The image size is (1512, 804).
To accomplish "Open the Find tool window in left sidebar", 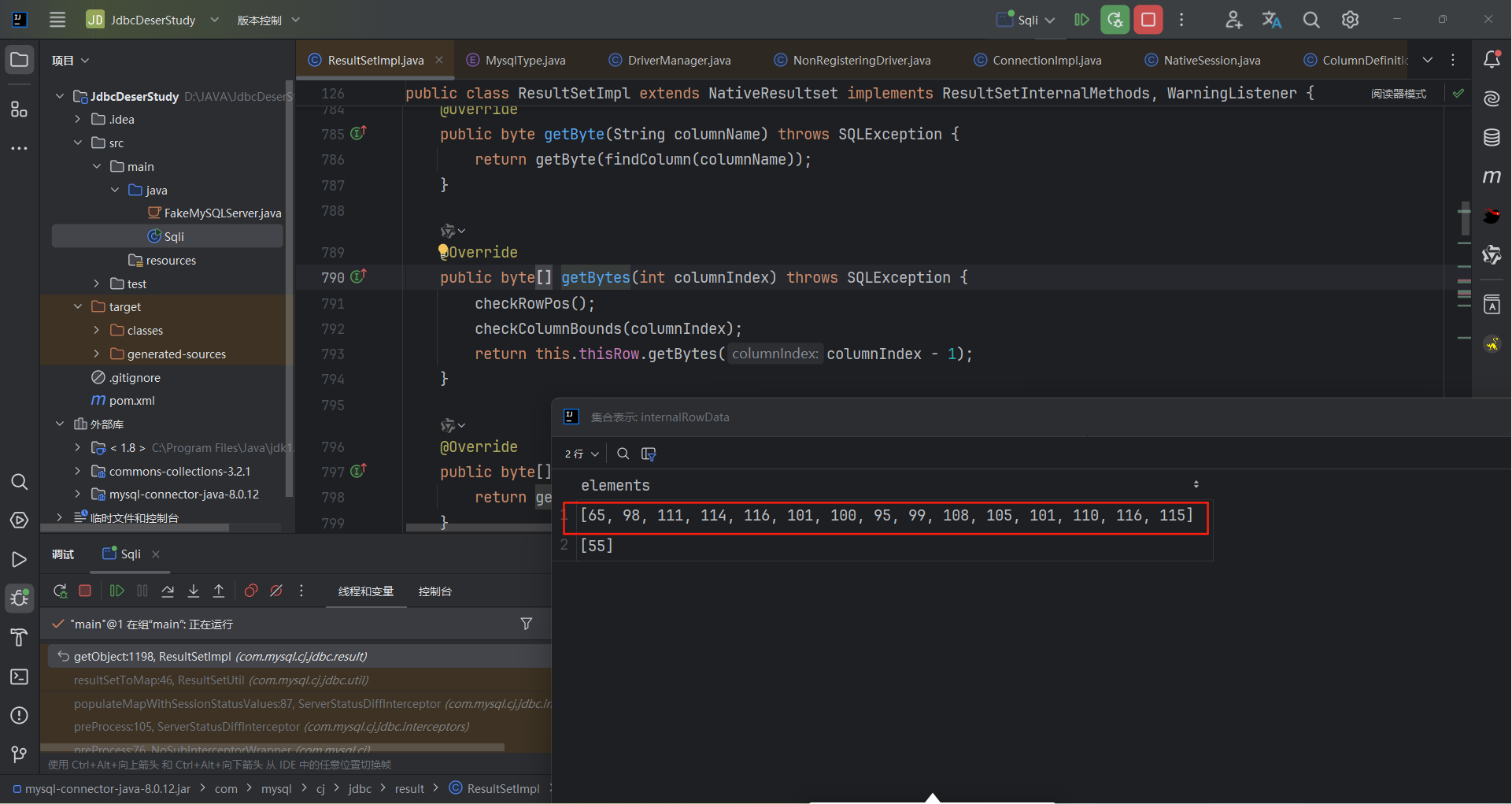I will click(20, 481).
